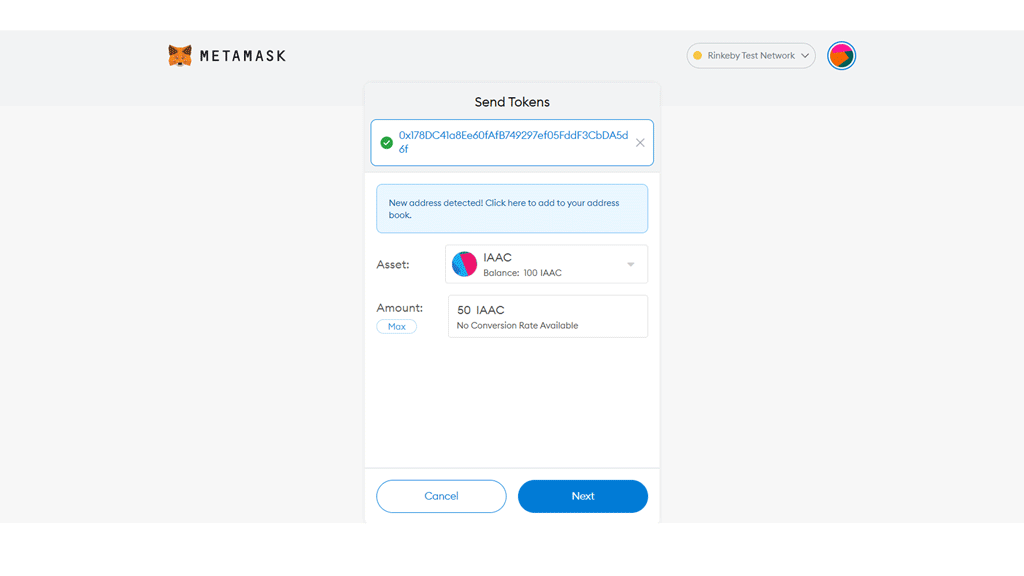
Task: Expand the network list chevron
Action: coord(805,56)
